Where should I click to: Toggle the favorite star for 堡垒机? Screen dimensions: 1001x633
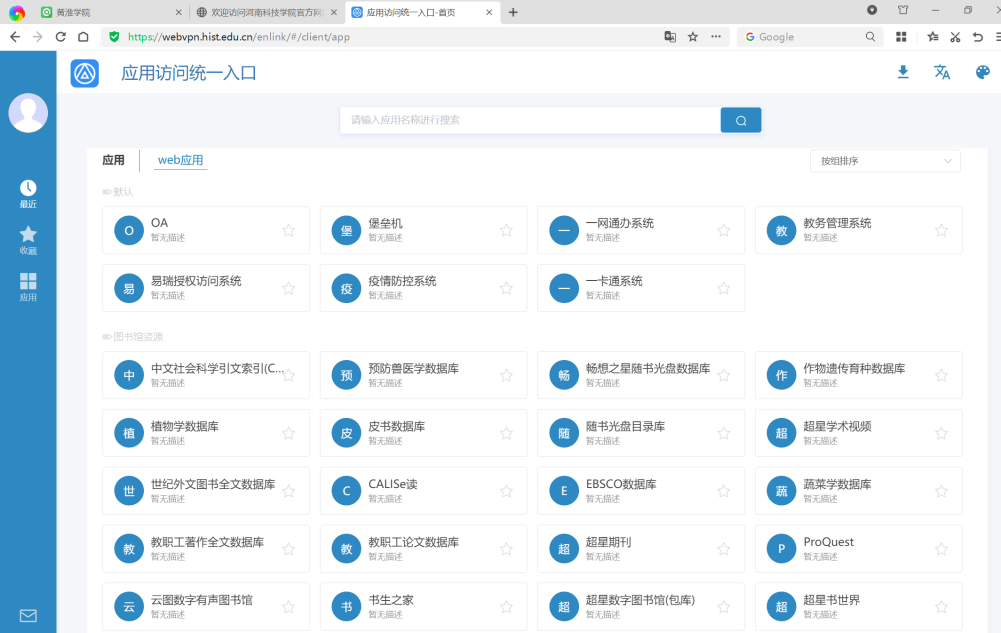(506, 230)
